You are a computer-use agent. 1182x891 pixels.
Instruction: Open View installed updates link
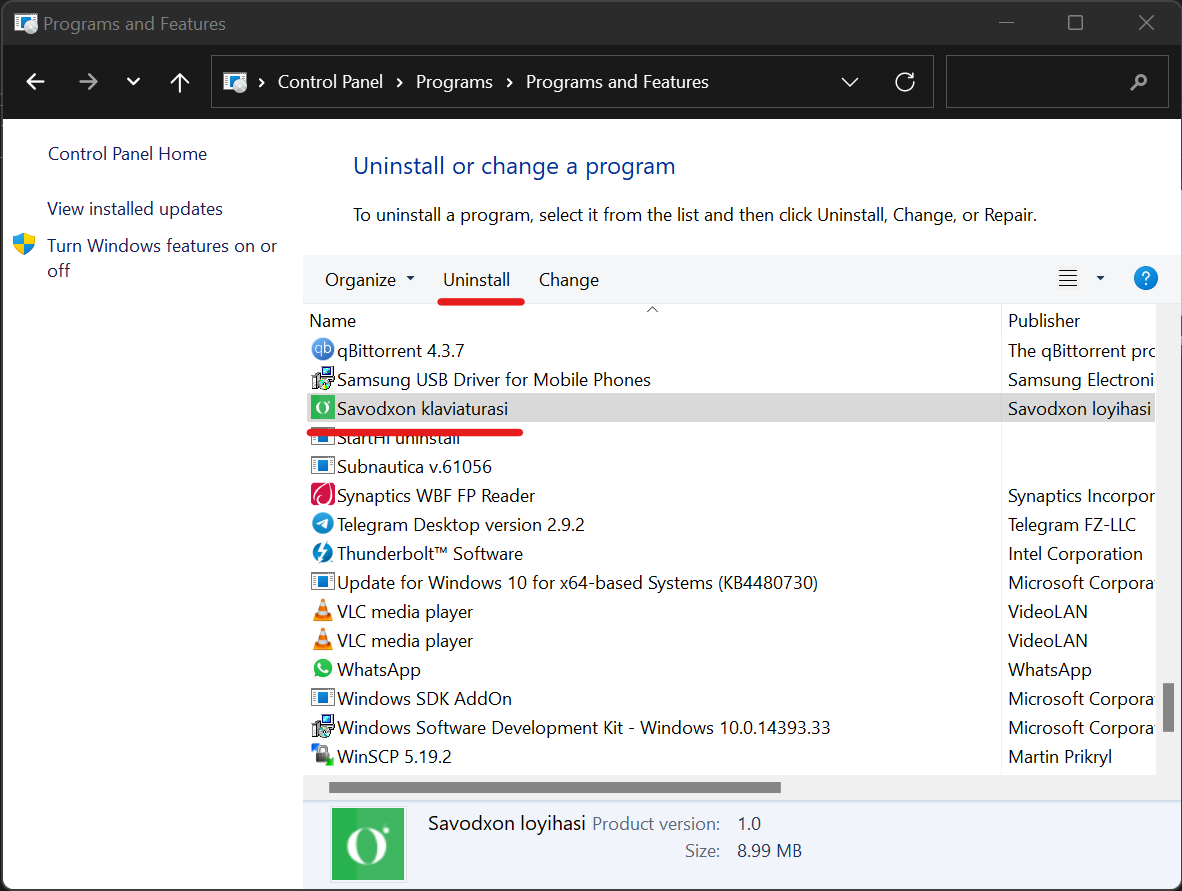coord(135,209)
